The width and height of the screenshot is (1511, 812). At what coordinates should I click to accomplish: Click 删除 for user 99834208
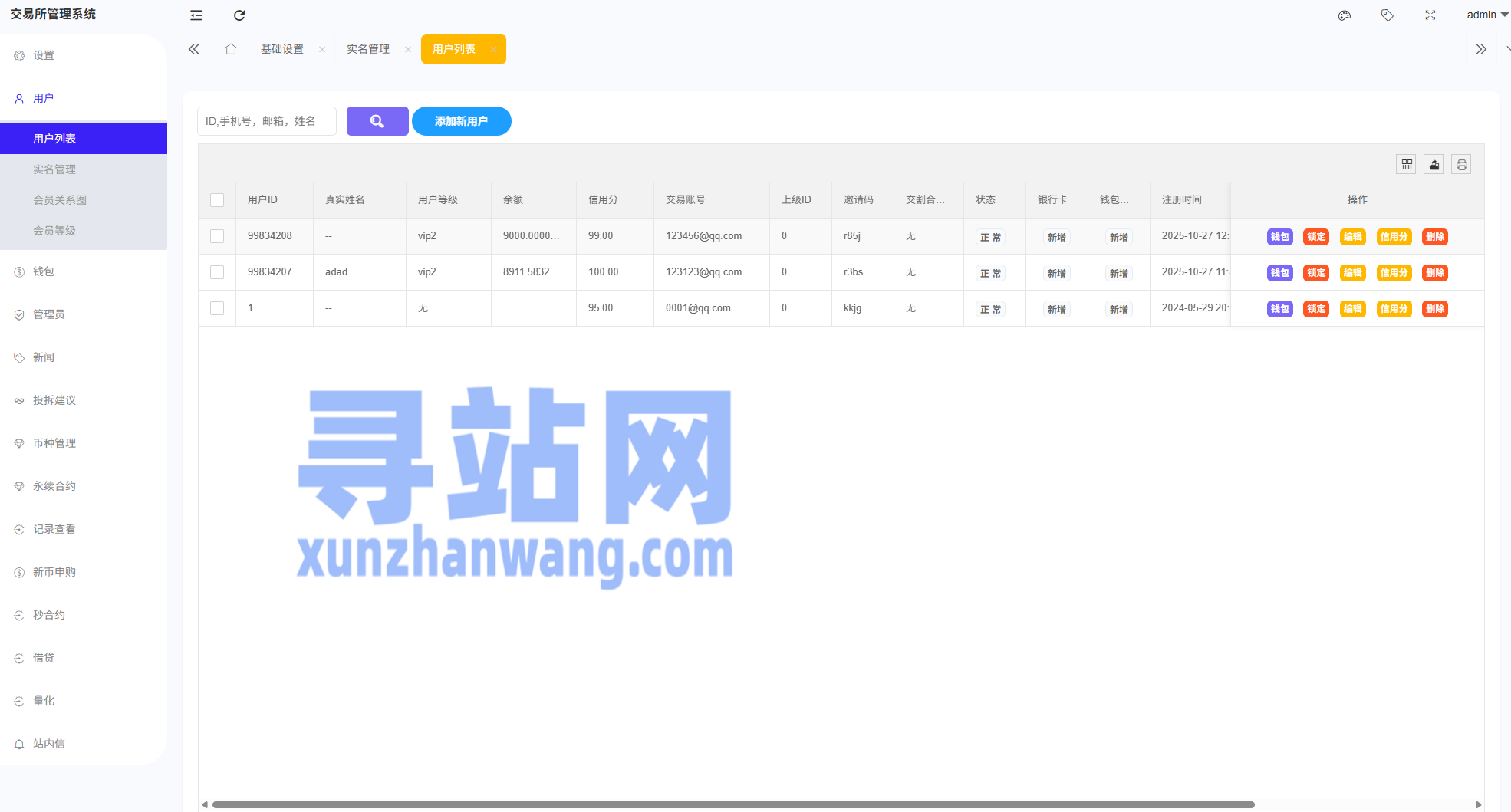click(x=1434, y=237)
